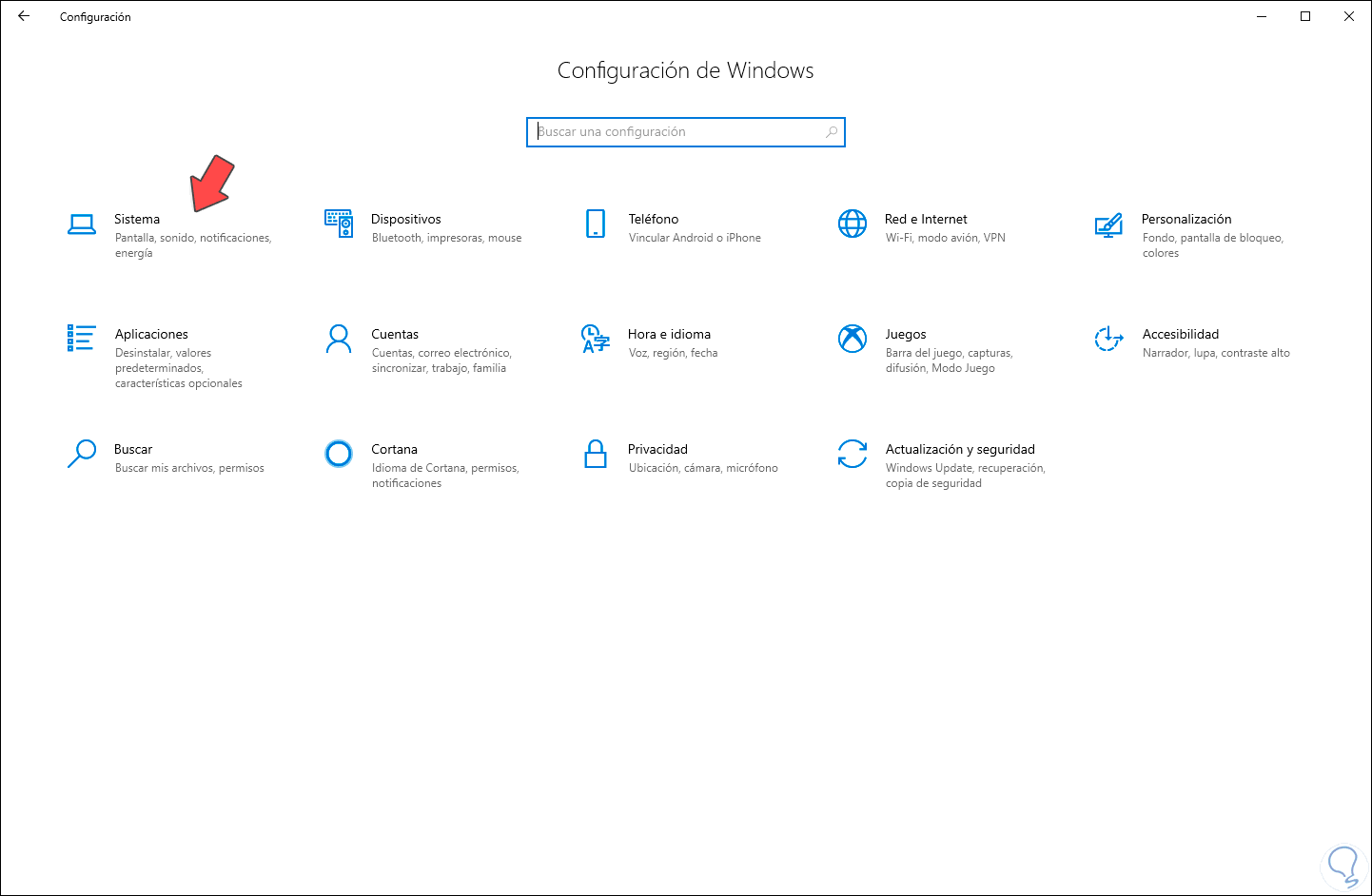Click the "Cortana" category title
Screen dimensions: 1372x896
pos(394,450)
